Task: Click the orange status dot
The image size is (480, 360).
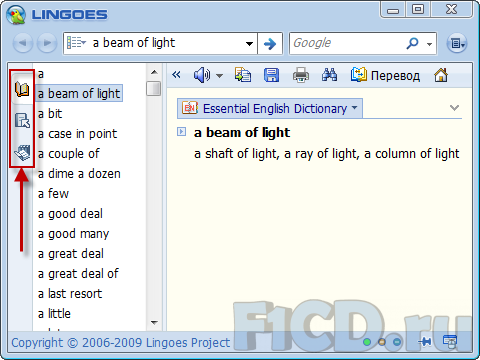Action: coord(382,342)
